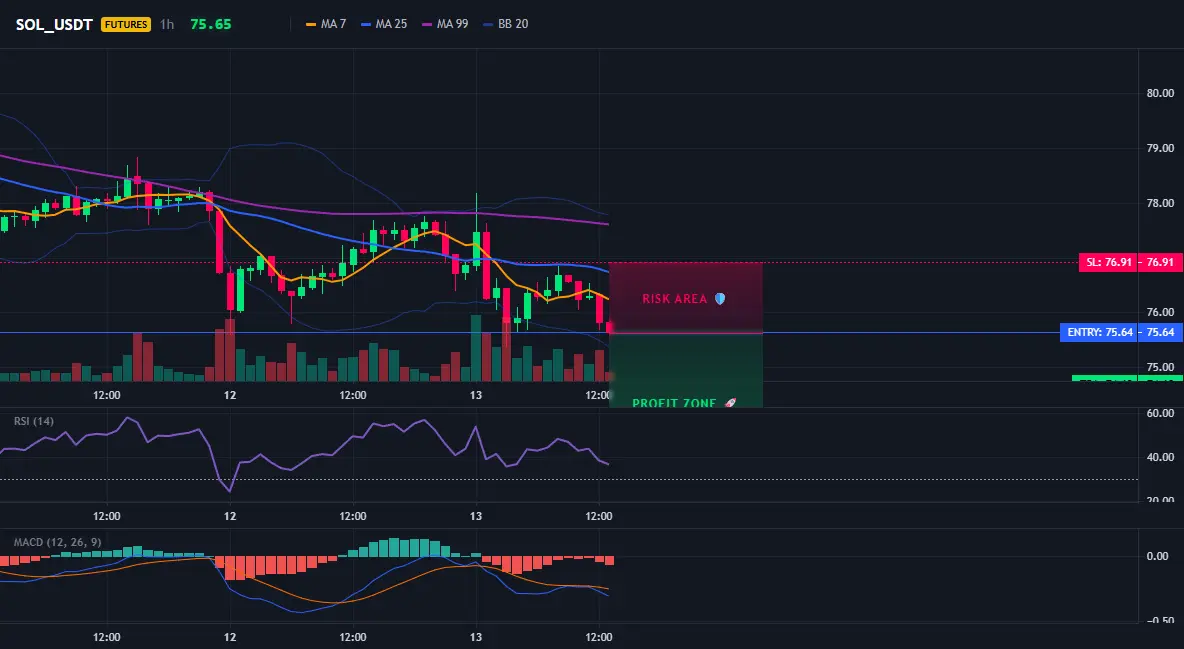Click the '12' date label under RSI panel
1184x649 pixels.
(230, 516)
